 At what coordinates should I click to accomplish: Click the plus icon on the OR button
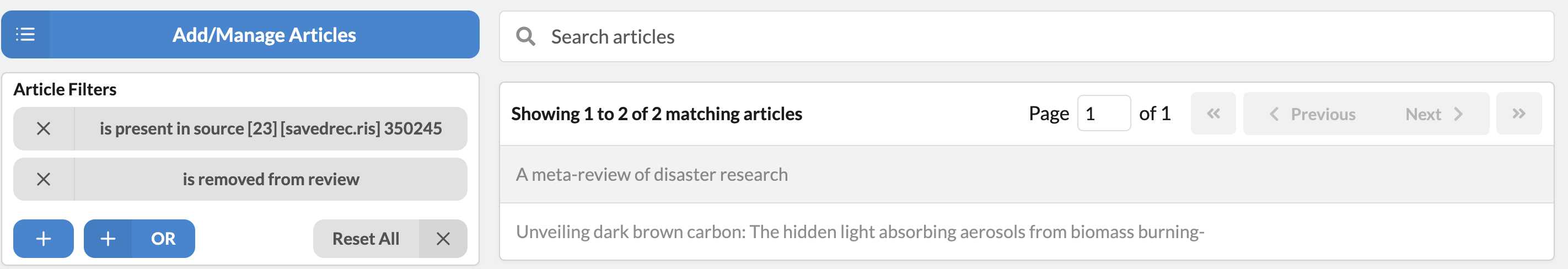coord(108,239)
